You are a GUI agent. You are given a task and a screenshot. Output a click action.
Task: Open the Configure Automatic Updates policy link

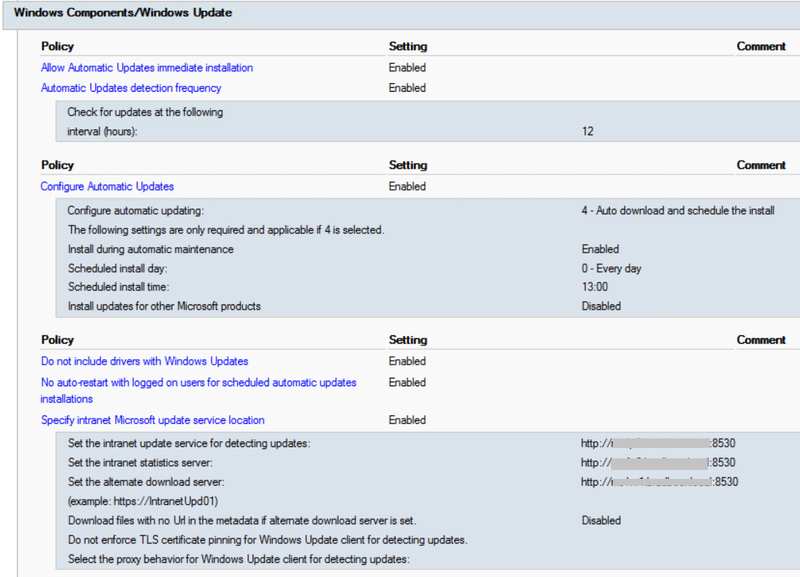pyautogui.click(x=107, y=186)
